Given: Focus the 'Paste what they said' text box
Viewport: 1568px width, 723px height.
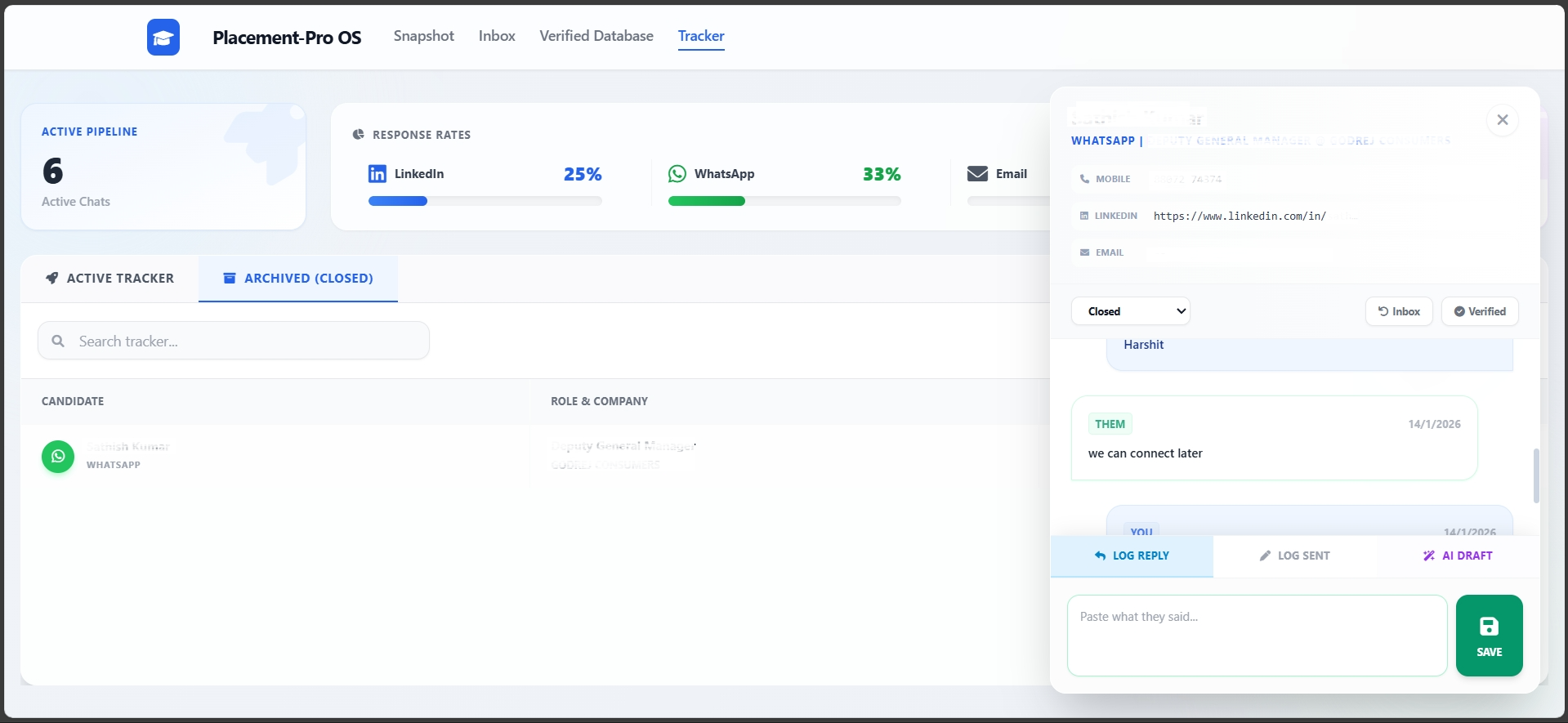Looking at the screenshot, I should [x=1257, y=636].
